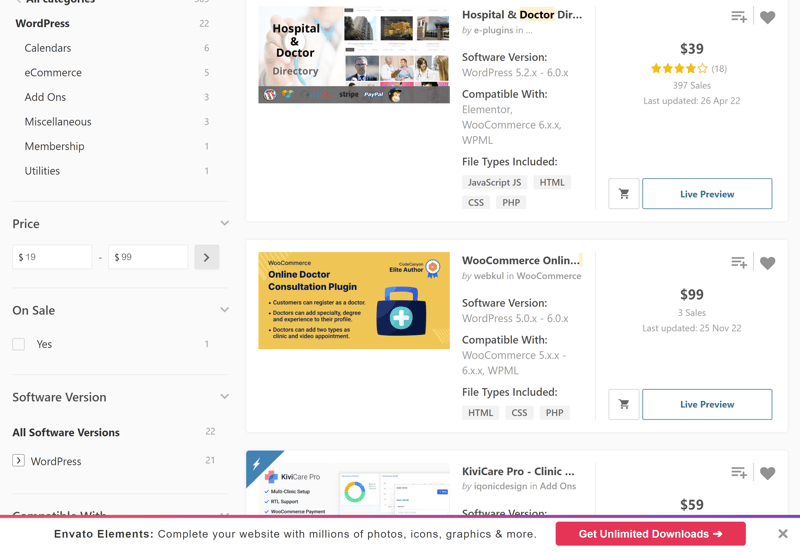Click the maximum price field

[x=148, y=257]
